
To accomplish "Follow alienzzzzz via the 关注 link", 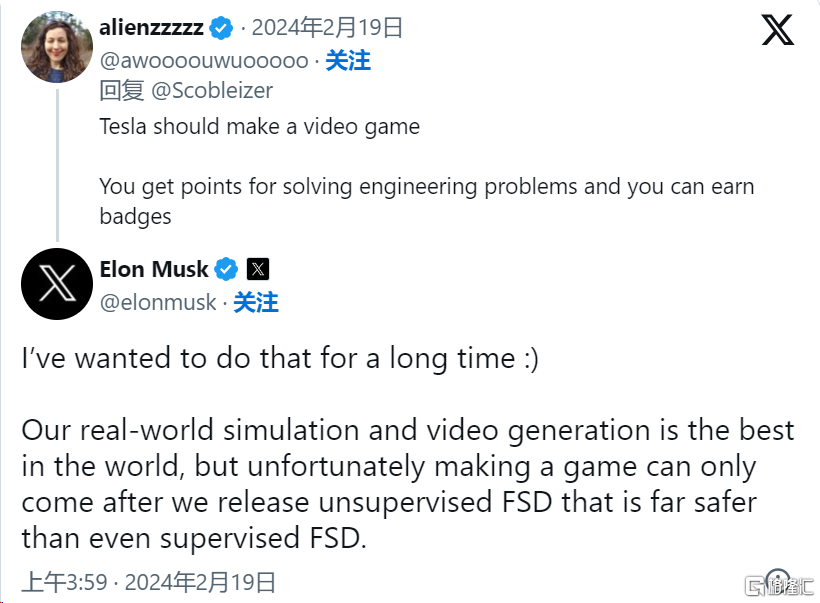I will 348,61.
